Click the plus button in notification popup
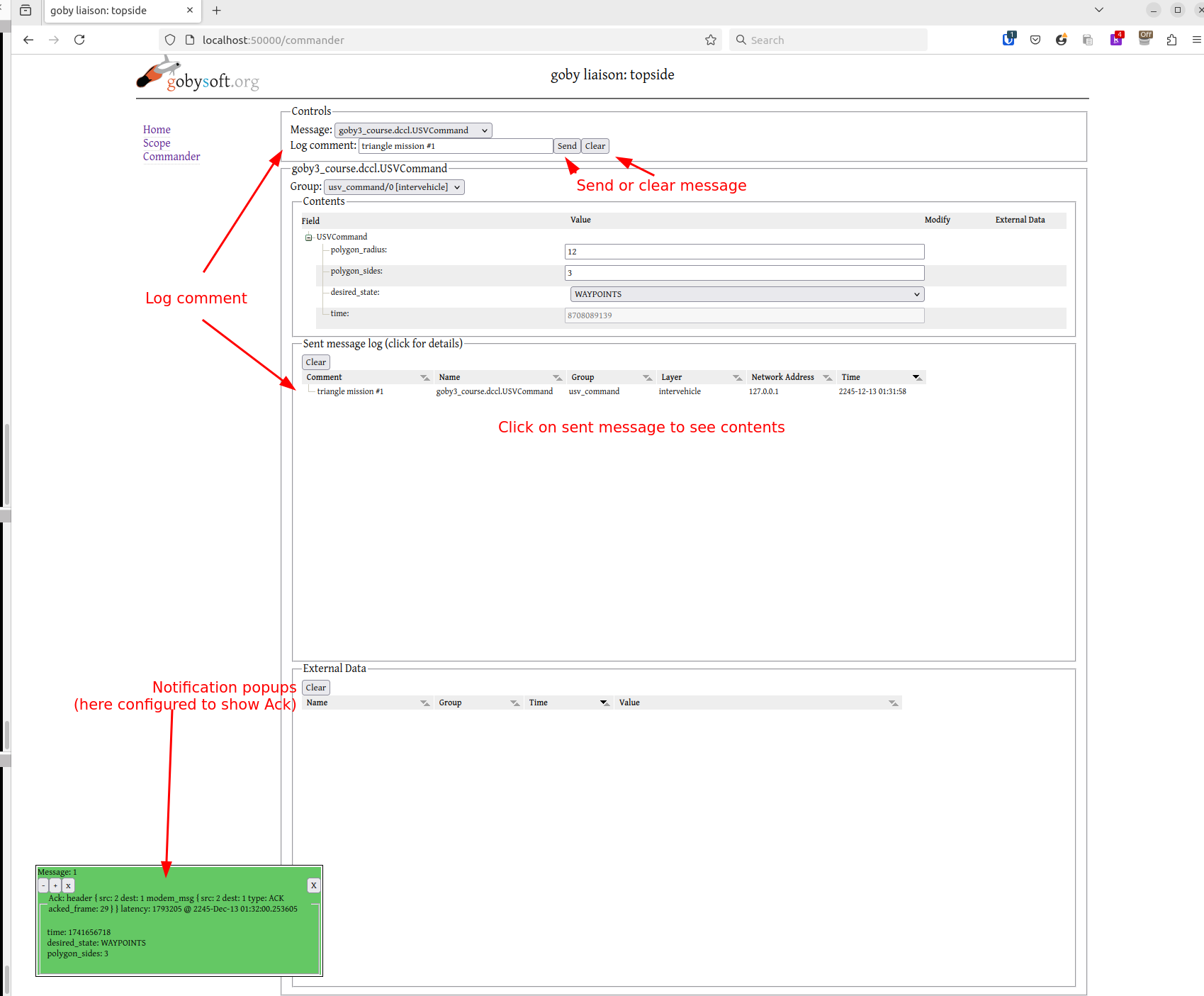The width and height of the screenshot is (1204, 996). tap(55, 885)
